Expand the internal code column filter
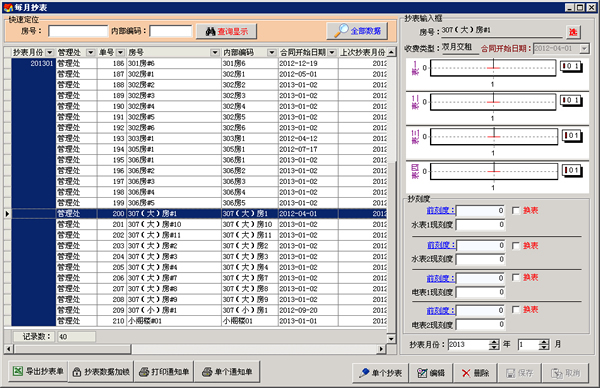This screenshot has width=600, height=388. pyautogui.click(x=272, y=52)
